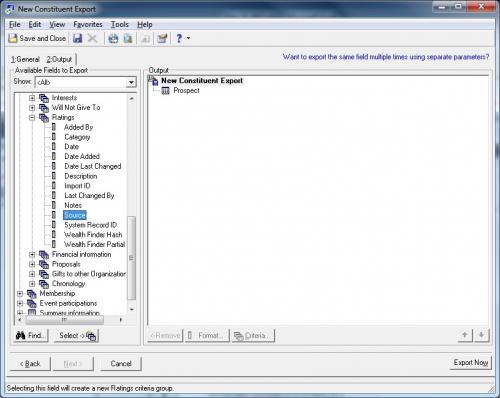Switch to the 2:Output tab

(59, 59)
